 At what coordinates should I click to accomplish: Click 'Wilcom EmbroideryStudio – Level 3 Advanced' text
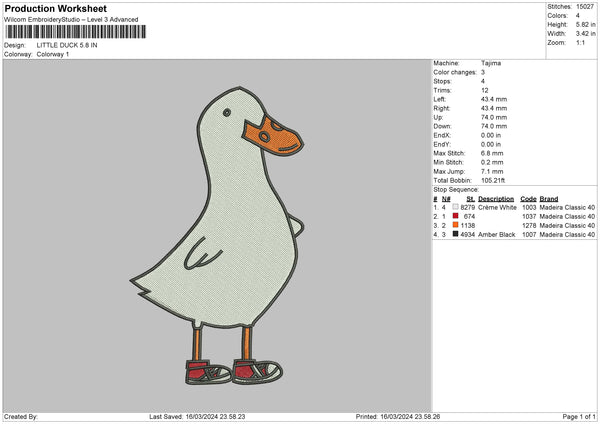coord(71,20)
